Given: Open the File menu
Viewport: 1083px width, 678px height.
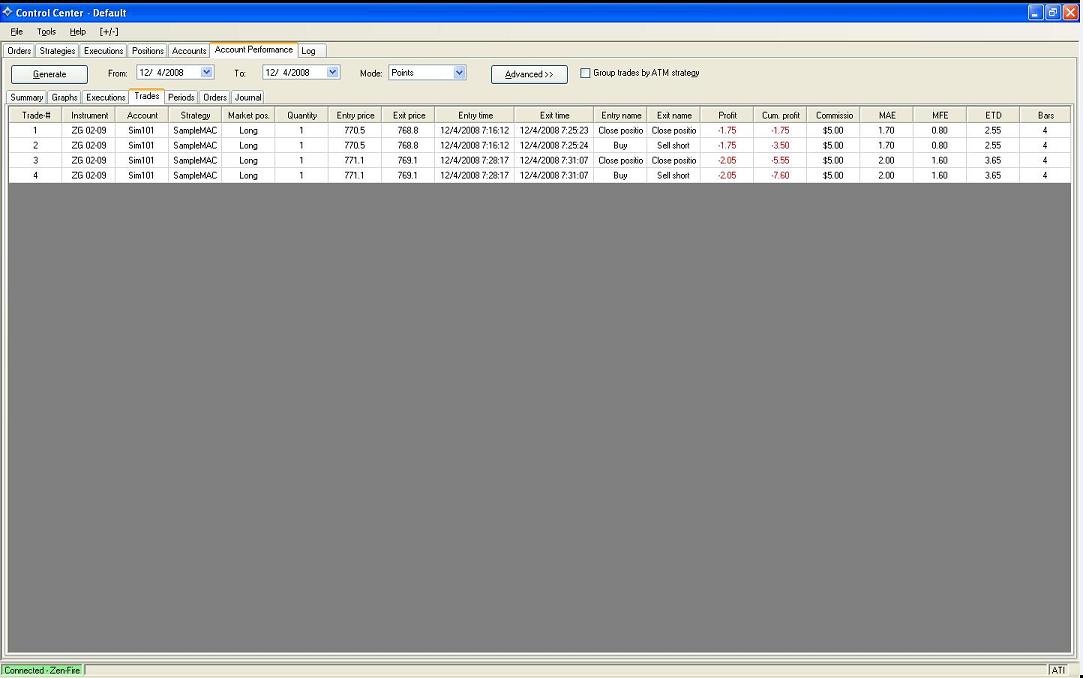Looking at the screenshot, I should pos(17,32).
